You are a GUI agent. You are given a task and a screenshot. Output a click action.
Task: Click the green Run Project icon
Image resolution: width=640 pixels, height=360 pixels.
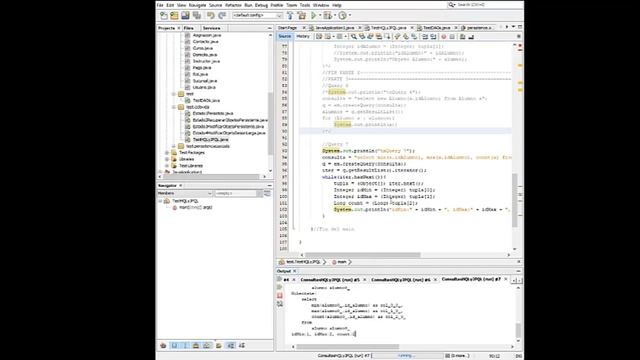click(x=313, y=16)
